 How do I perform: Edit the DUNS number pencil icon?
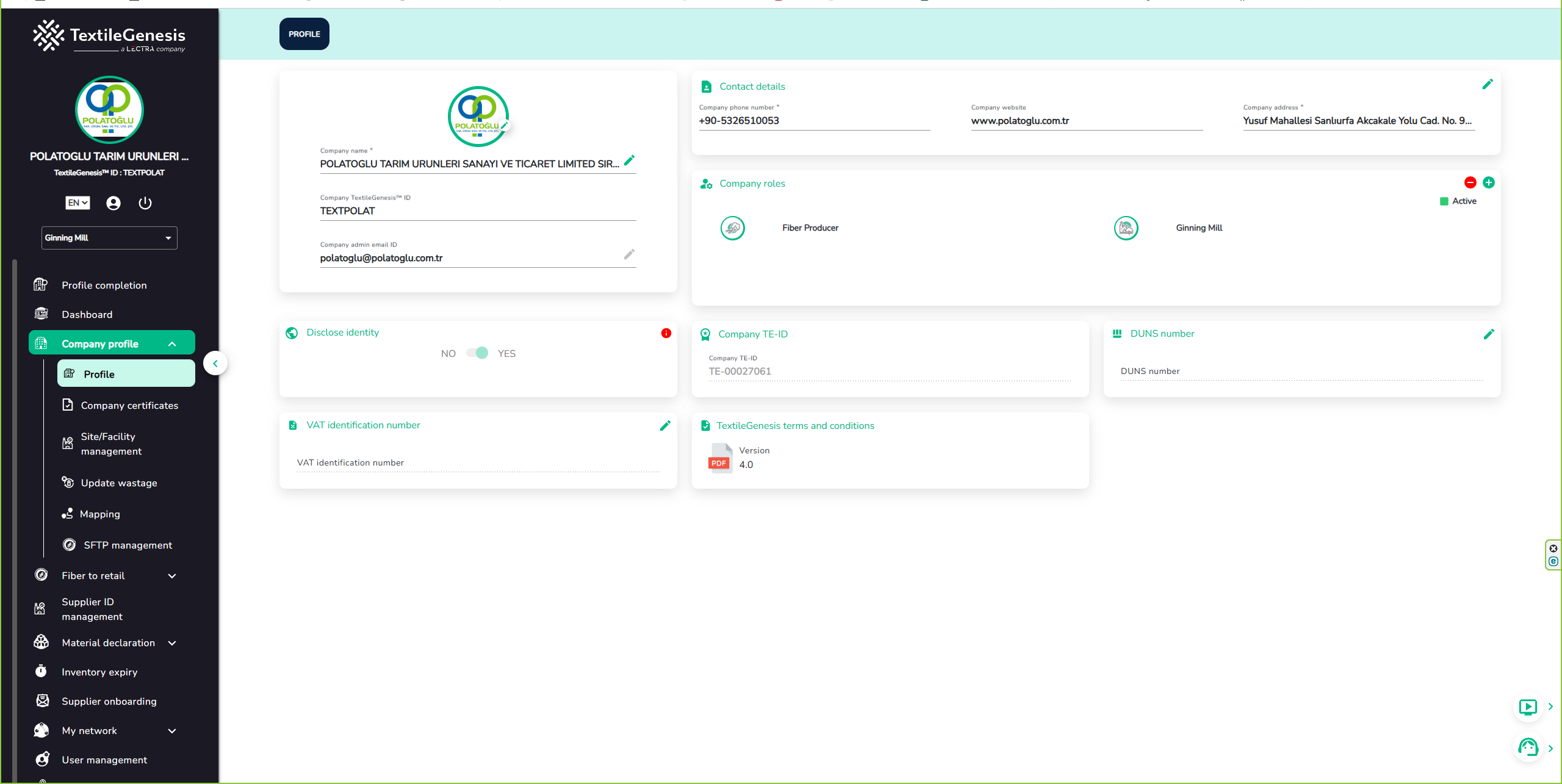[x=1489, y=334]
